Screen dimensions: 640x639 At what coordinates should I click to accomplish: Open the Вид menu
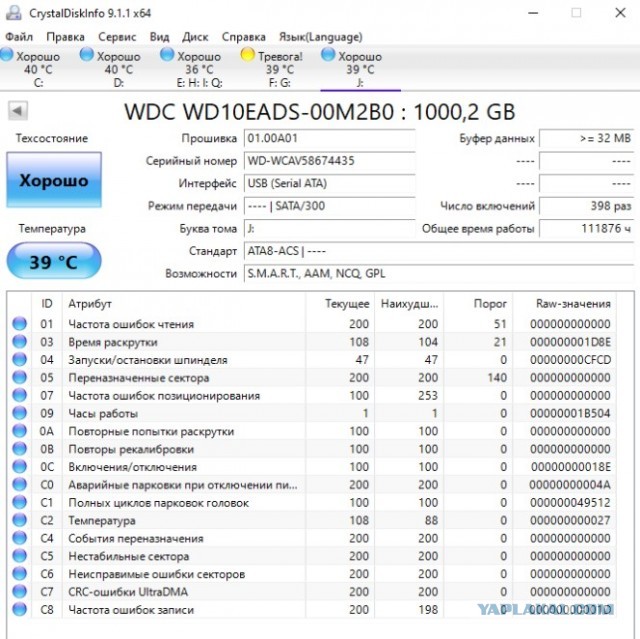(x=159, y=37)
